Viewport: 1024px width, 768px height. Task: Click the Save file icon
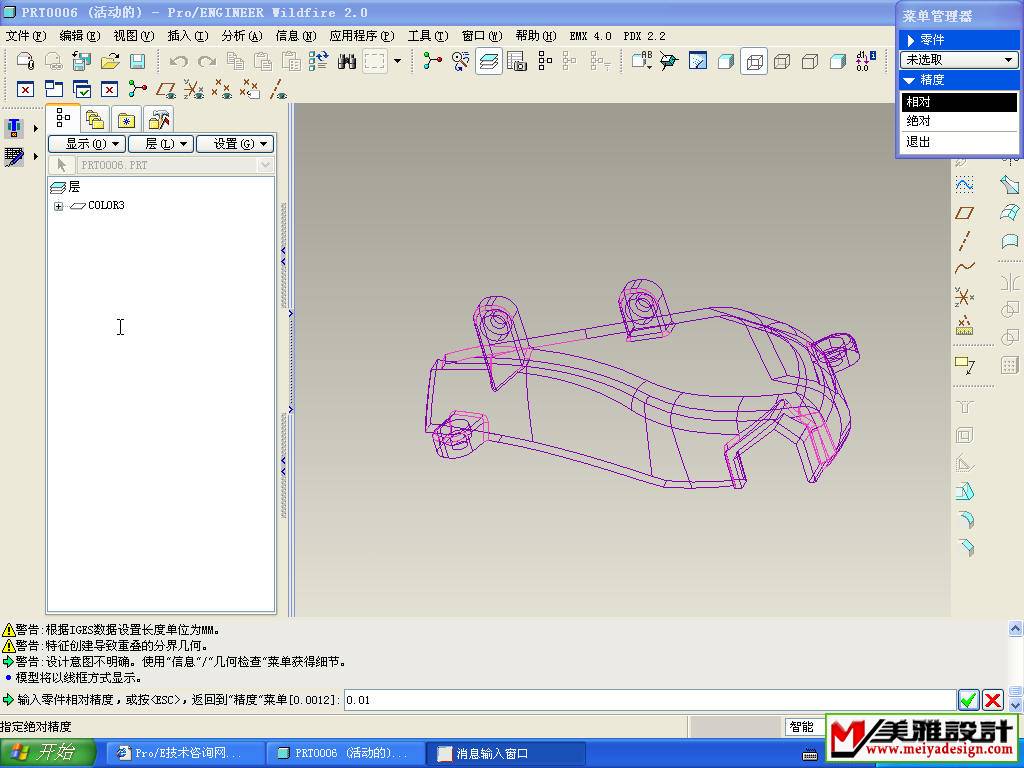click(138, 62)
